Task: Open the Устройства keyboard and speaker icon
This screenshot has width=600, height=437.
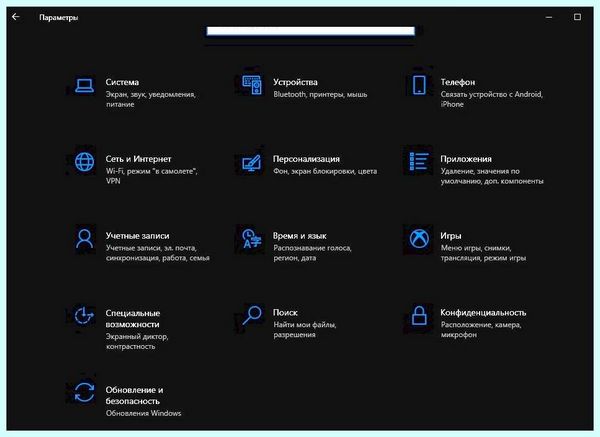Action: [x=252, y=85]
